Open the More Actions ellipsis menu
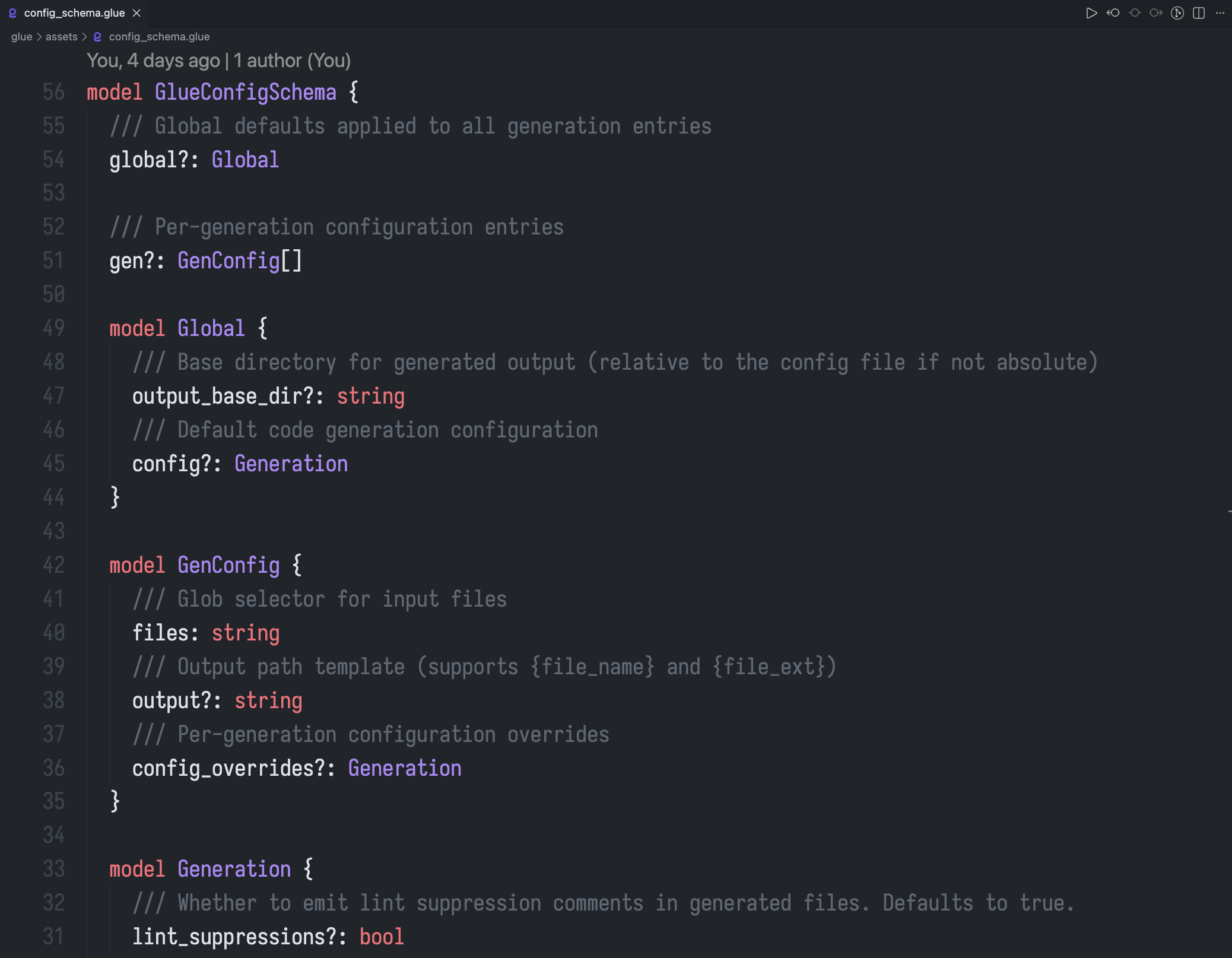Viewport: 1232px width, 958px height. click(1220, 13)
